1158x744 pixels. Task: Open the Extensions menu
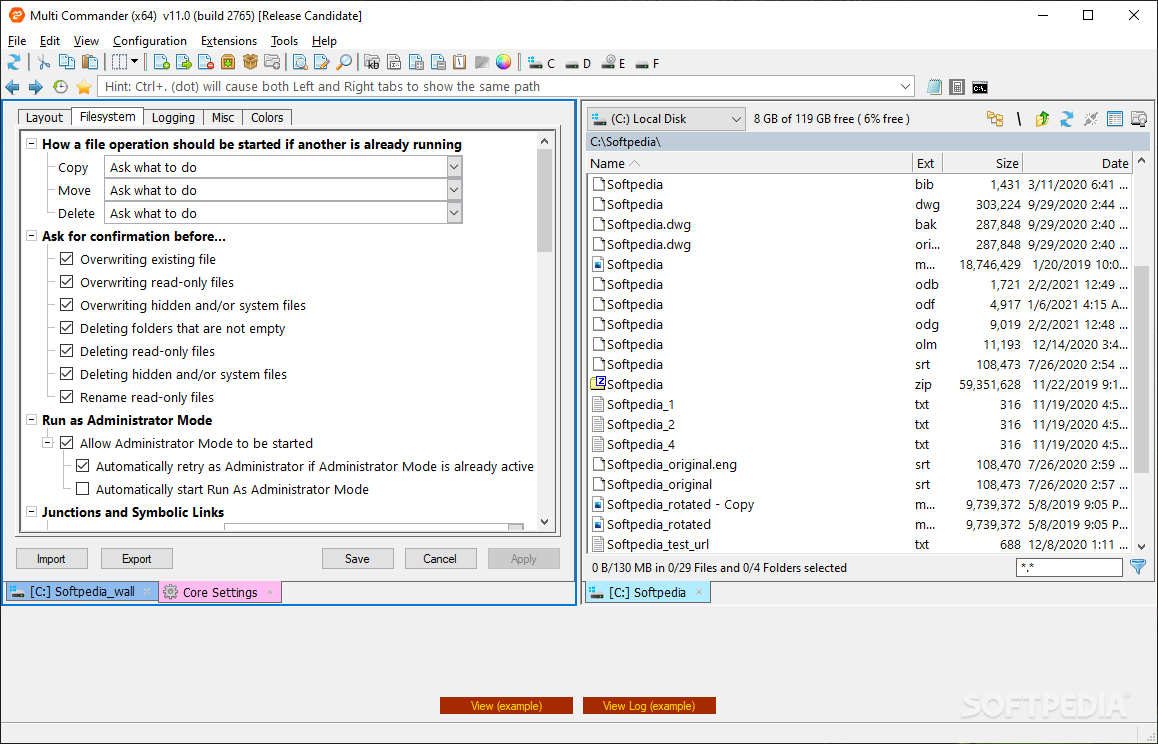click(x=229, y=41)
